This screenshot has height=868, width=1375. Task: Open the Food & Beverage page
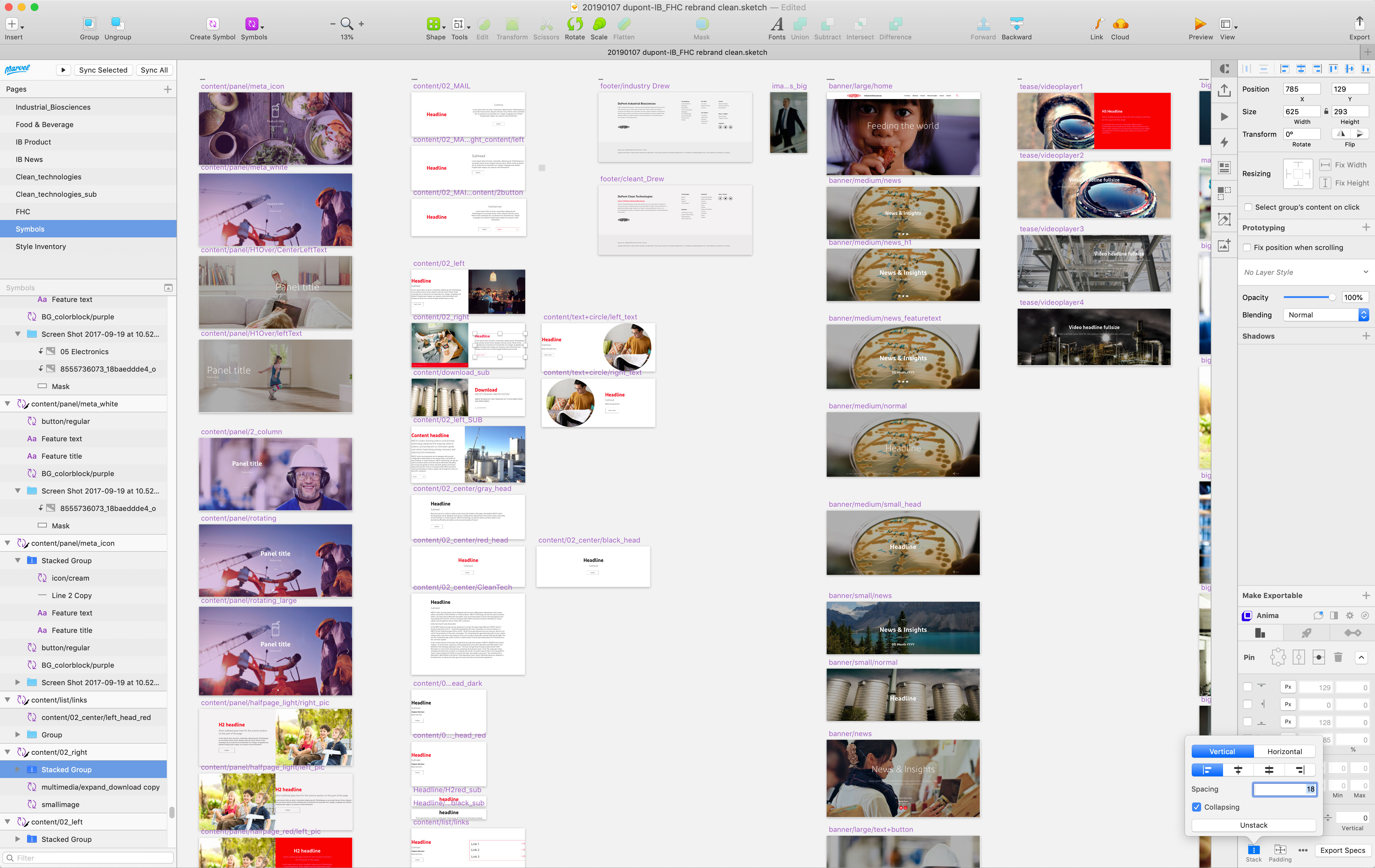pos(88,125)
